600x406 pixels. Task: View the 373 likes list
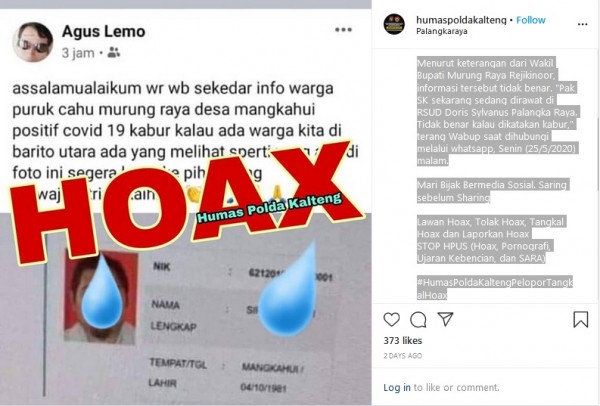point(403,341)
